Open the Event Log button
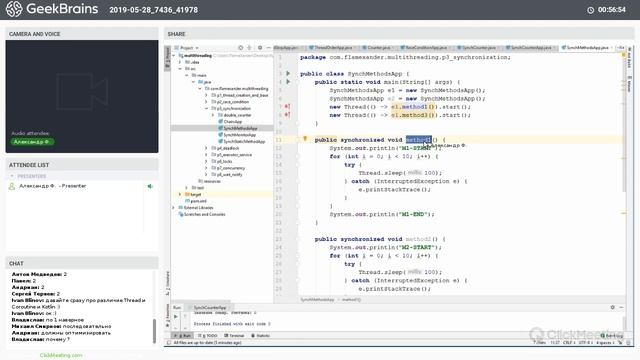Viewport: 640px width, 360px height. coord(612,336)
